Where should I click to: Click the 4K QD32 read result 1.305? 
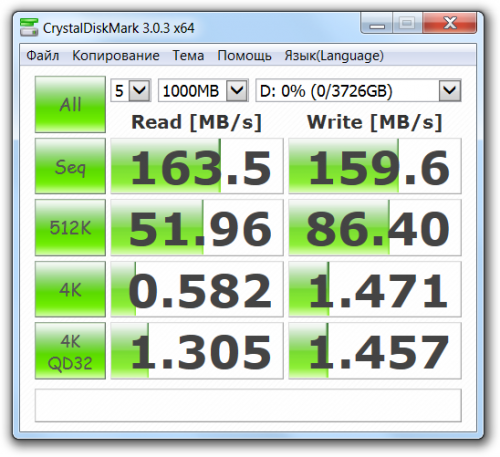coord(197,351)
